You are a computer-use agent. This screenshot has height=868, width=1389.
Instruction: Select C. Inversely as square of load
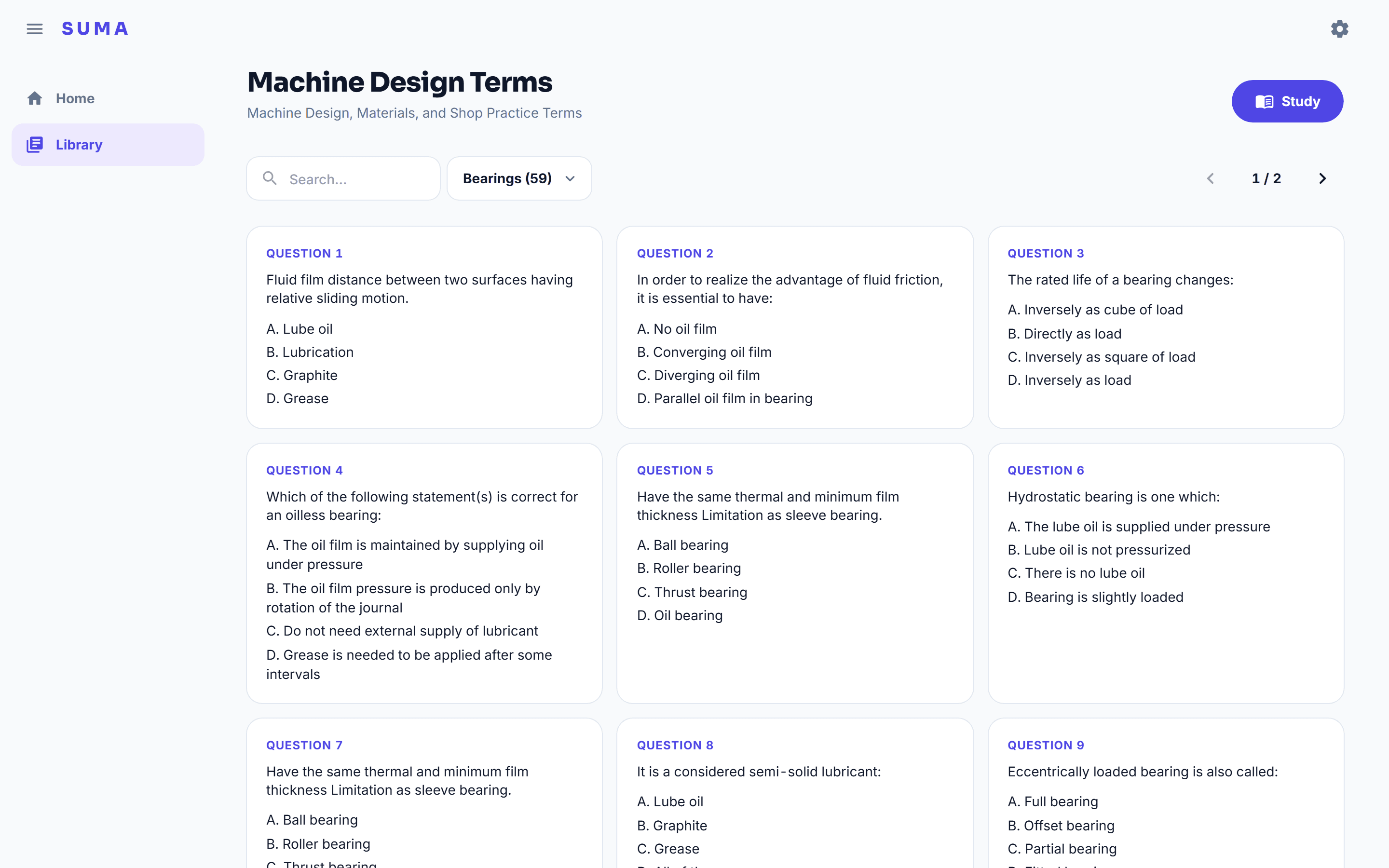1102,357
